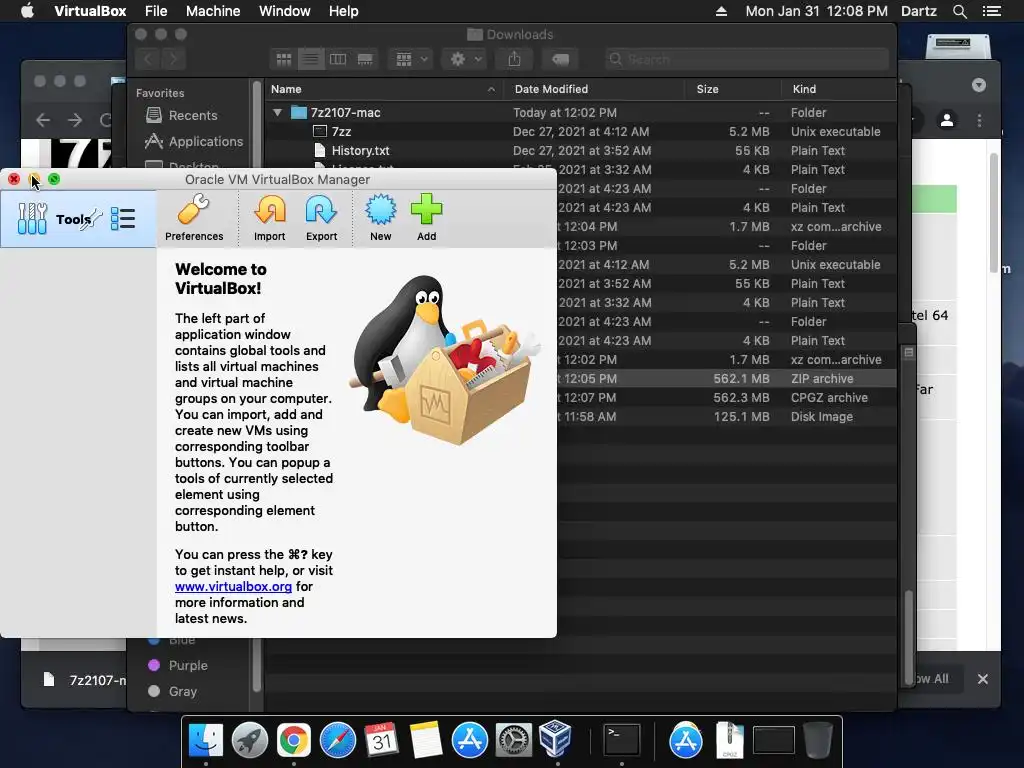
Task: Sort Finder list by Name column
Action: (x=383, y=89)
